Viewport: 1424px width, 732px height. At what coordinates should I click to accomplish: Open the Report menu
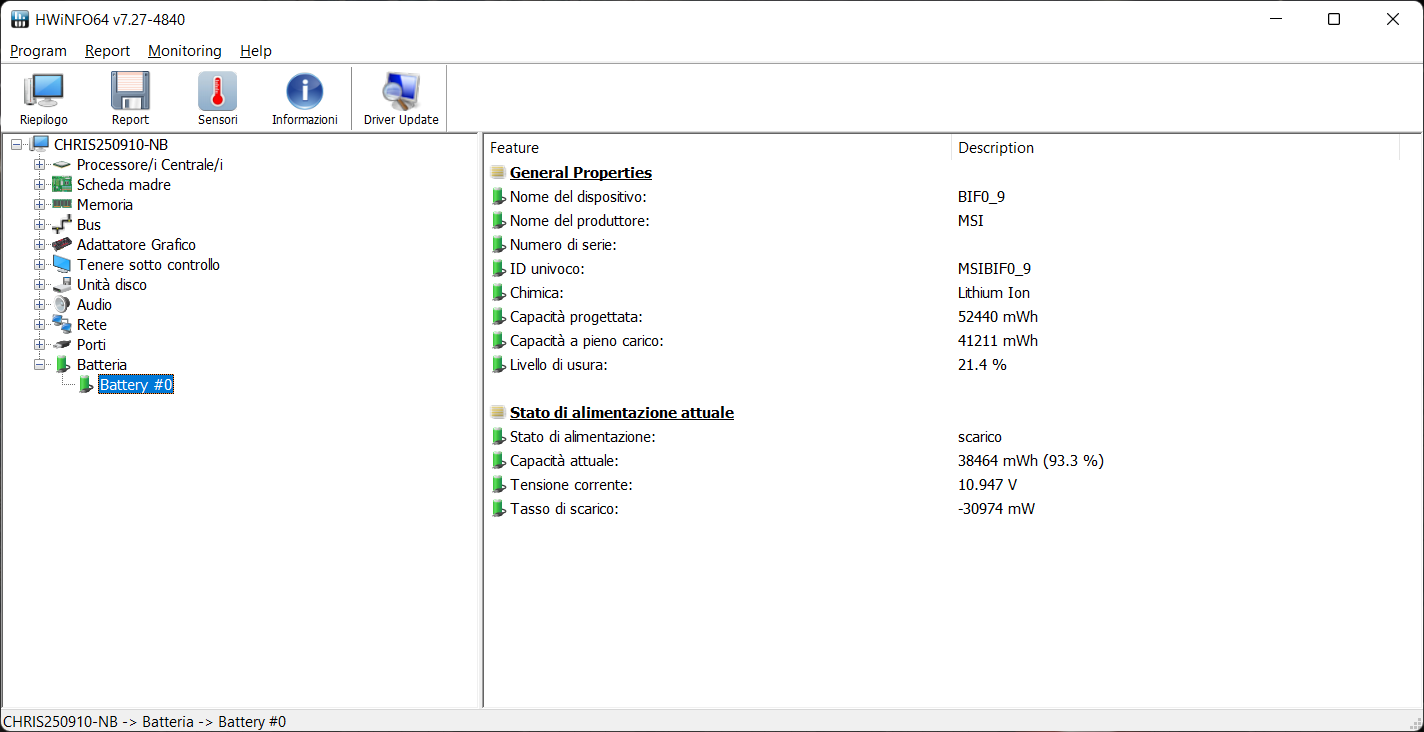107,51
